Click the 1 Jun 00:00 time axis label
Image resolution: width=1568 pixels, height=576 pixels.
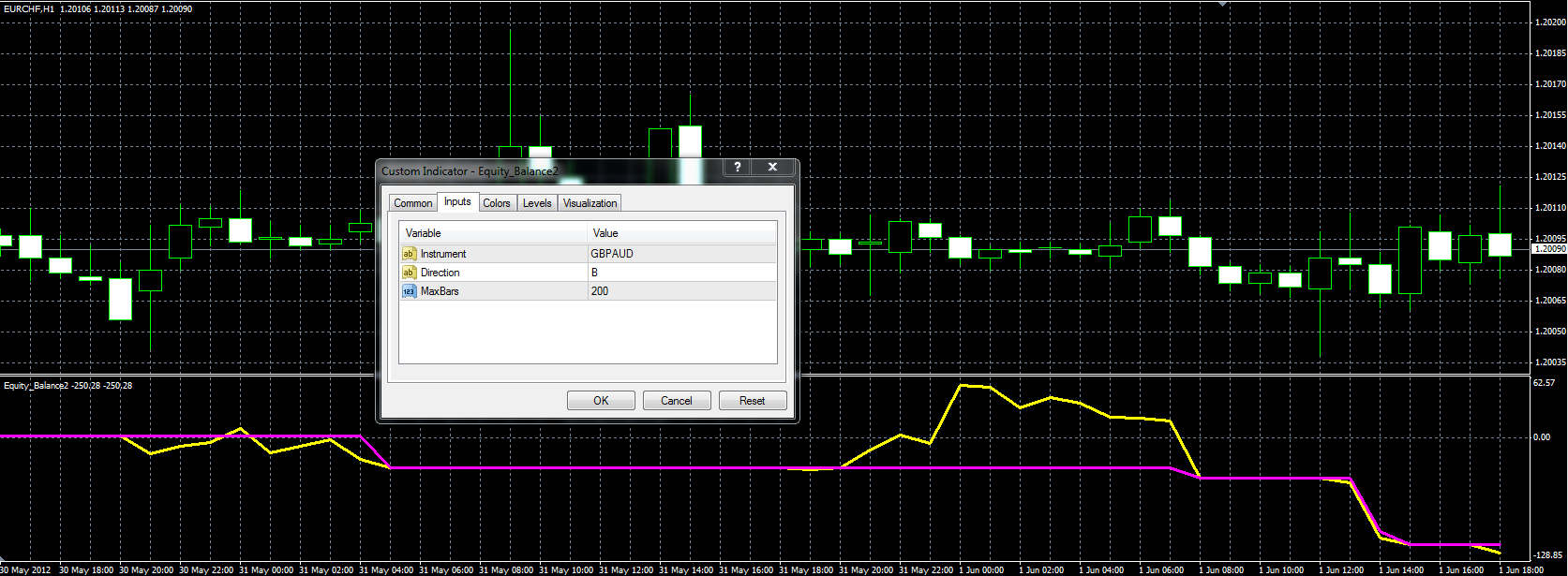[x=981, y=570]
